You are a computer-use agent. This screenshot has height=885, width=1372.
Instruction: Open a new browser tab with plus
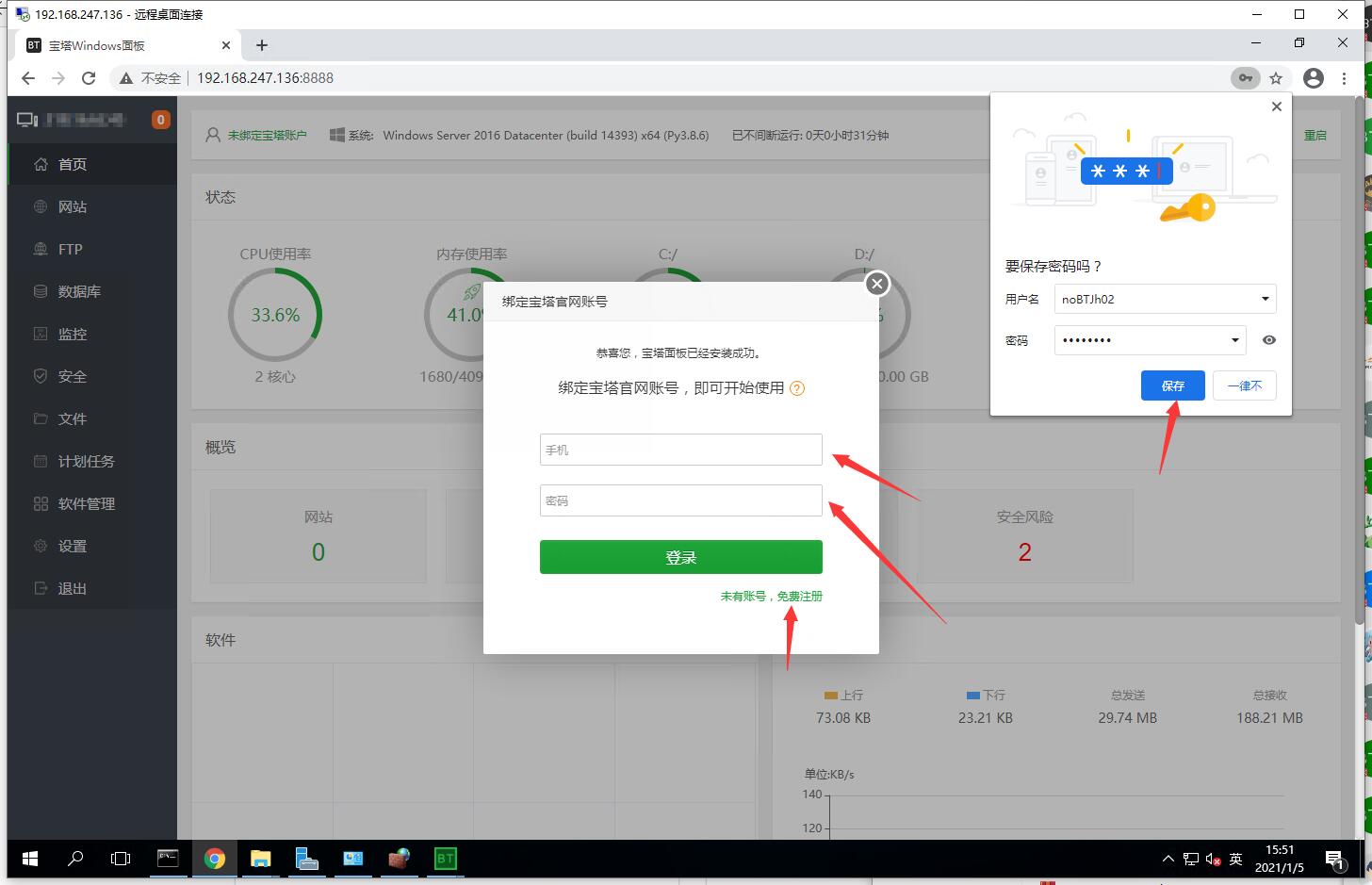262,45
